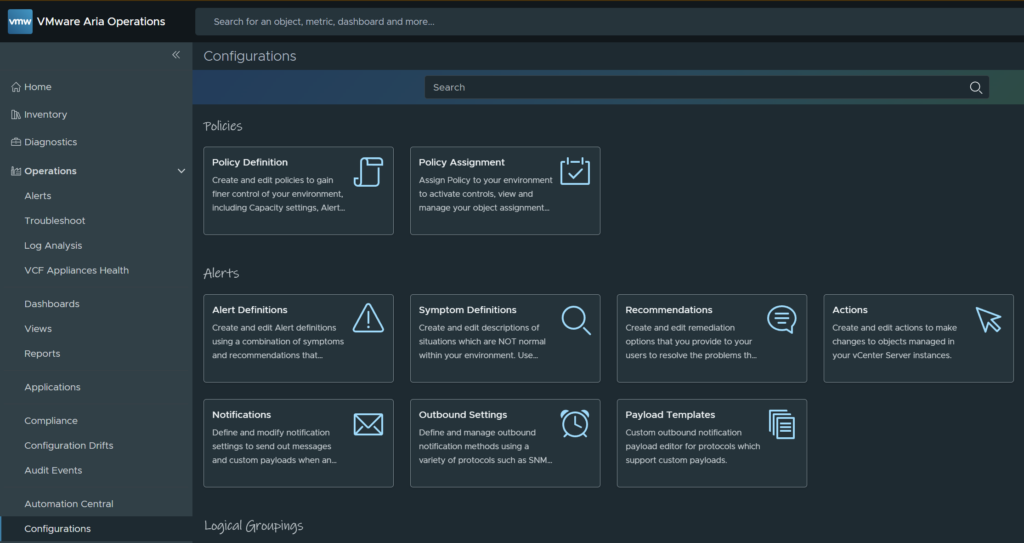Image resolution: width=1024 pixels, height=543 pixels.
Task: Click the Operations chart icon
Action: click(16, 171)
